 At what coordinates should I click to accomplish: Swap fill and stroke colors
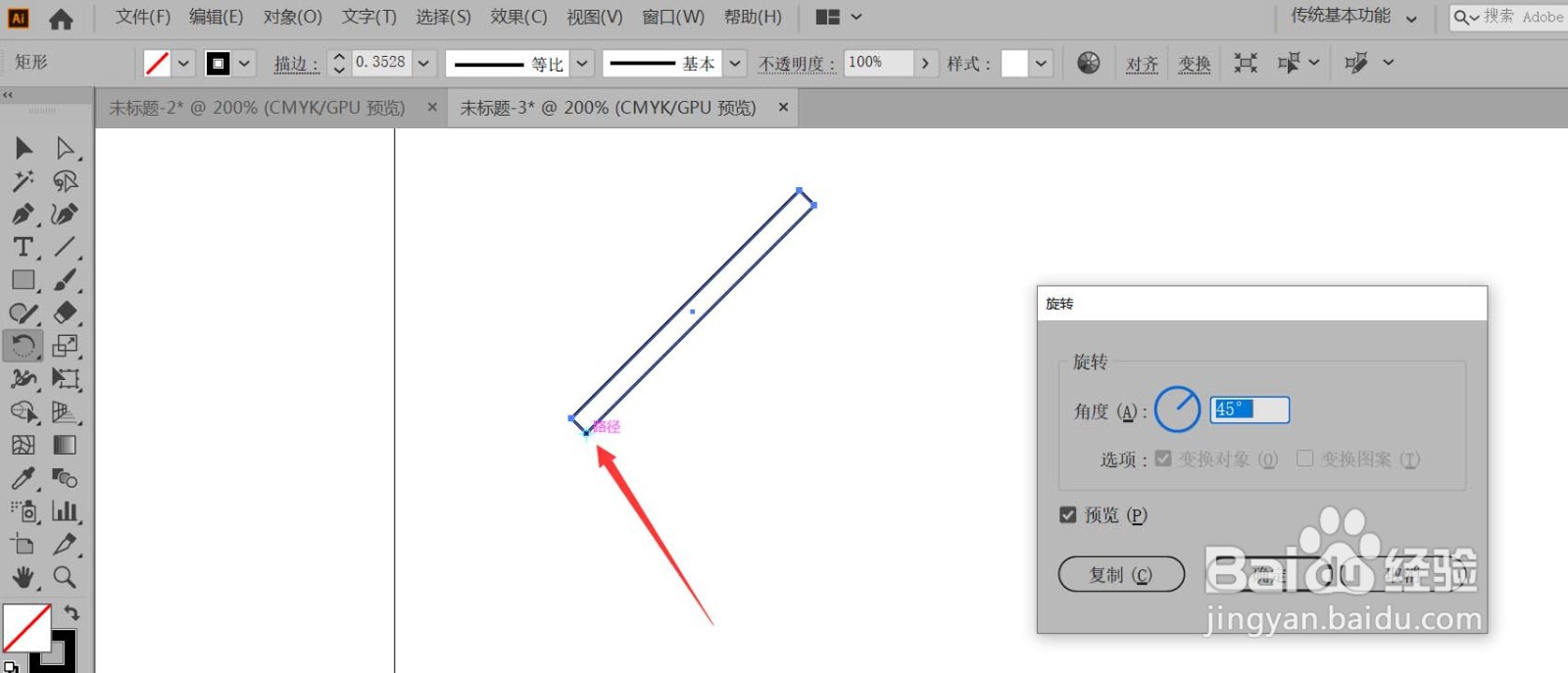(x=72, y=613)
